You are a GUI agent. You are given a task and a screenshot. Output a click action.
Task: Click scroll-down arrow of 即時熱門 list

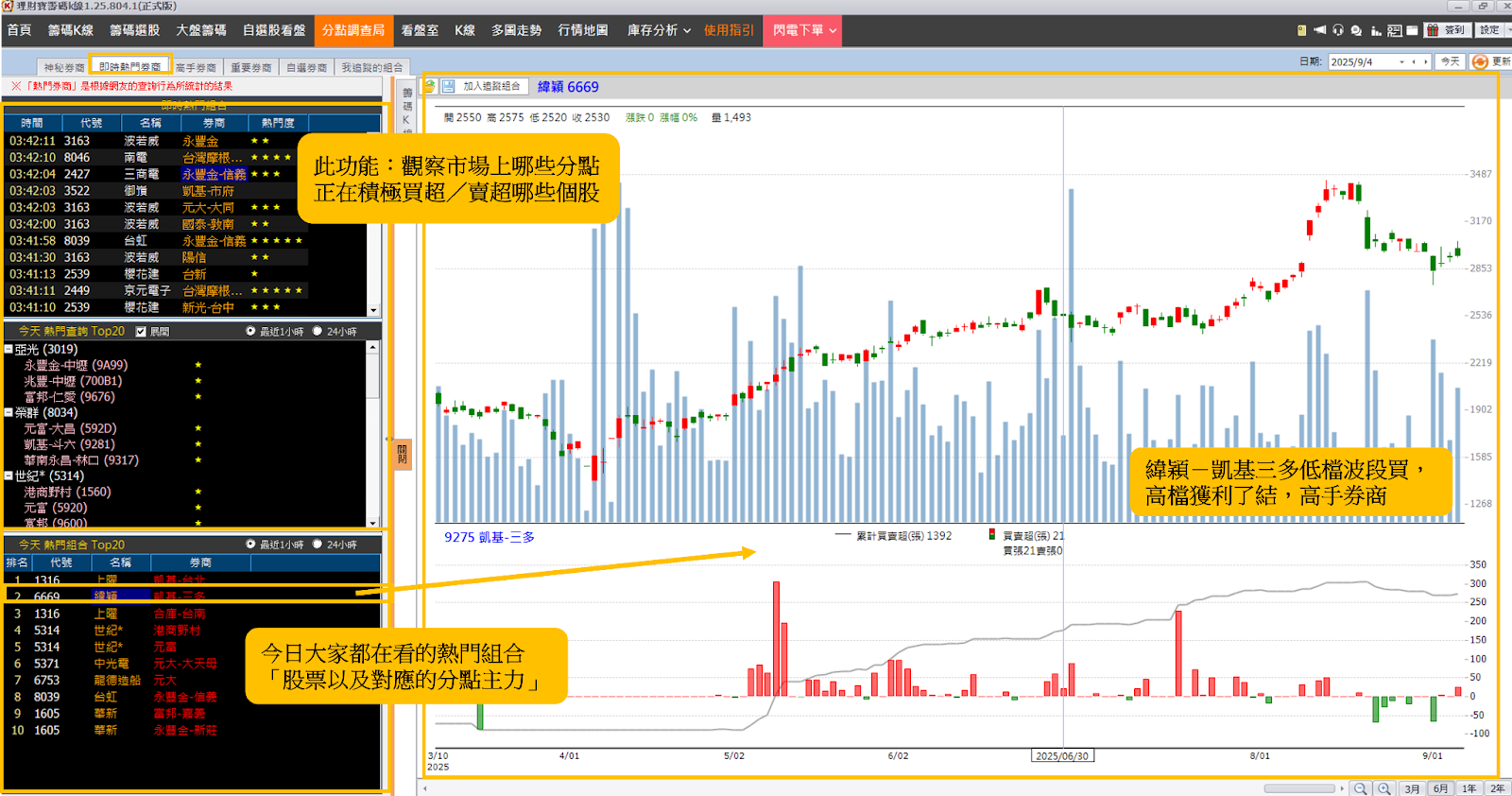(374, 310)
